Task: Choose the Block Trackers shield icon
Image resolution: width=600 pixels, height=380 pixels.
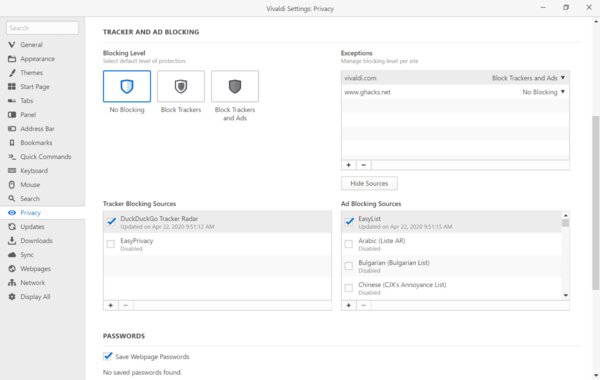Action: coord(181,86)
